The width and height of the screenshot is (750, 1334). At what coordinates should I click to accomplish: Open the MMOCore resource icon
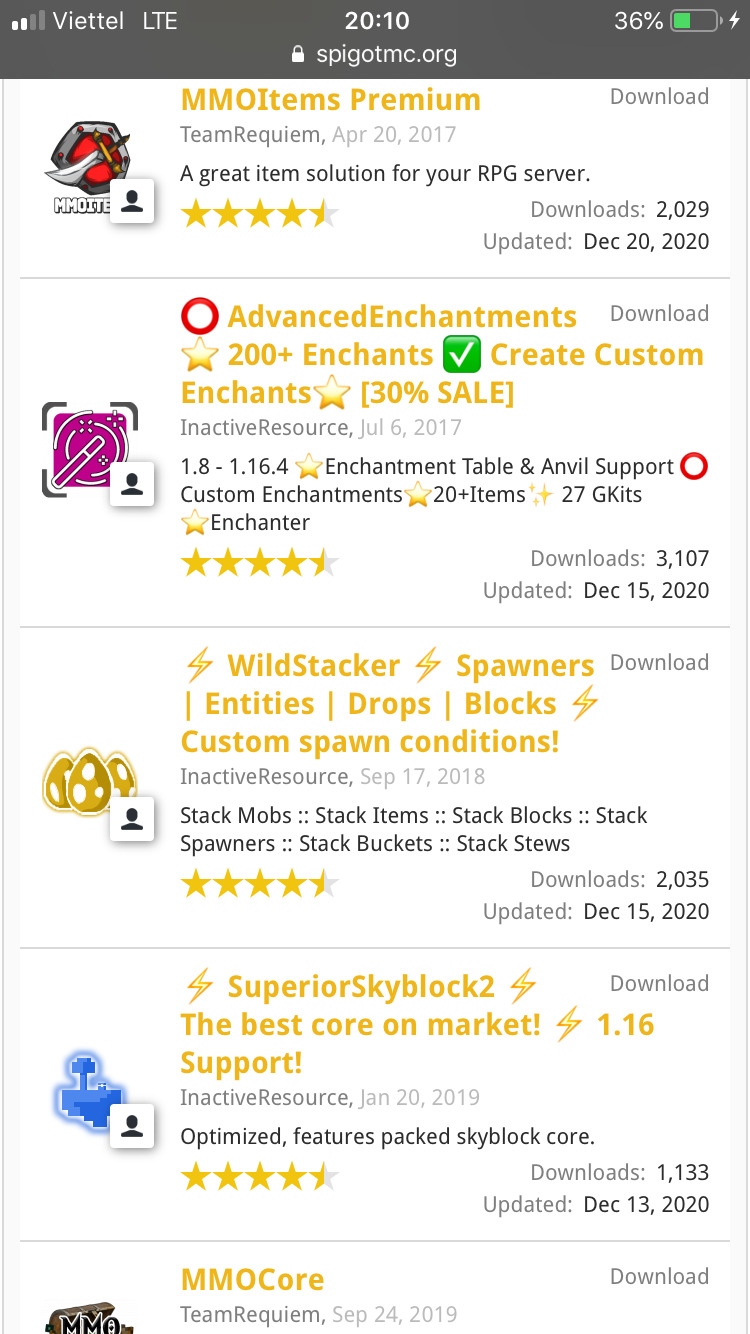(88, 1316)
